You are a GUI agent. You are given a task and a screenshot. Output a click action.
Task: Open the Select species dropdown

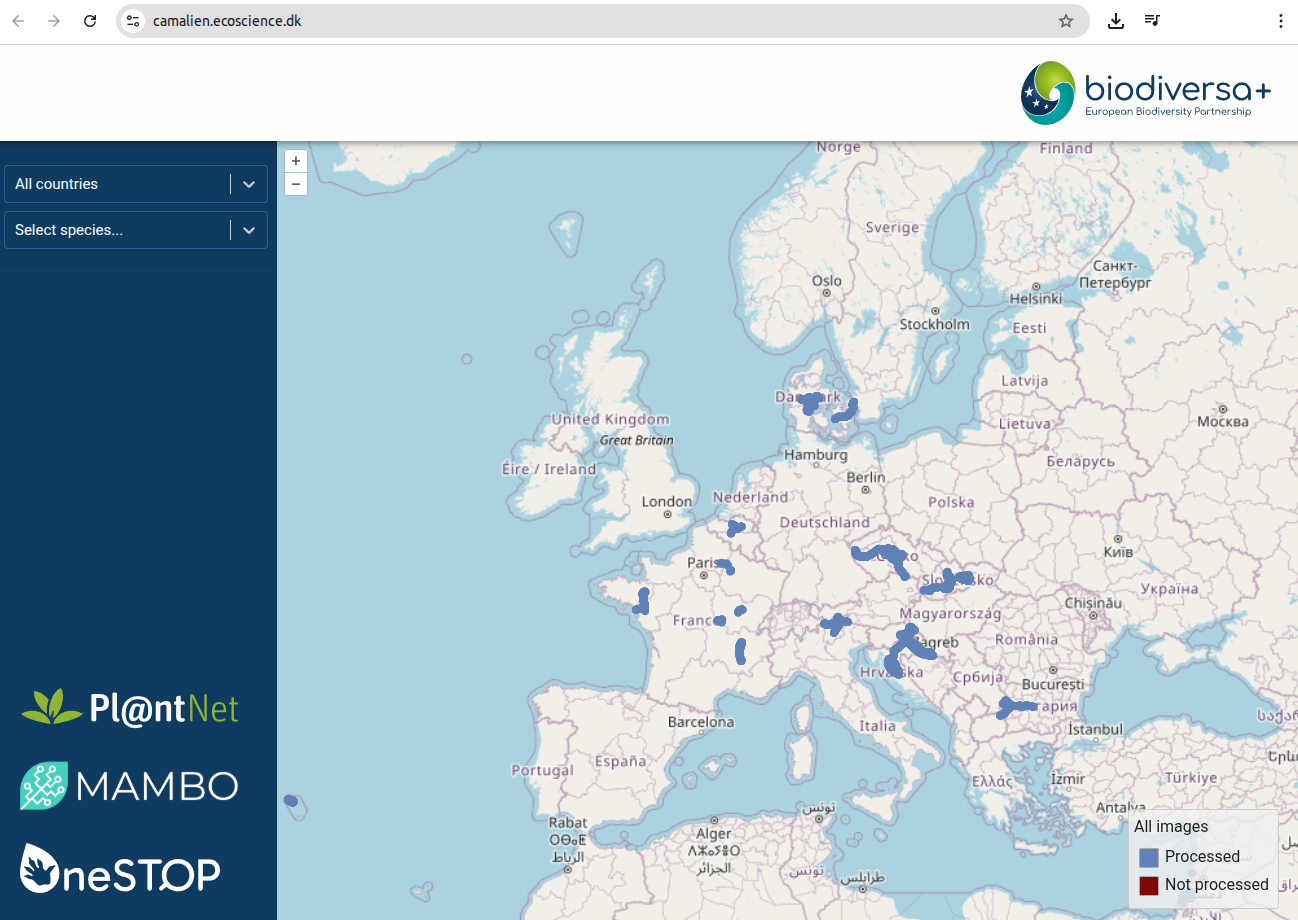point(120,230)
